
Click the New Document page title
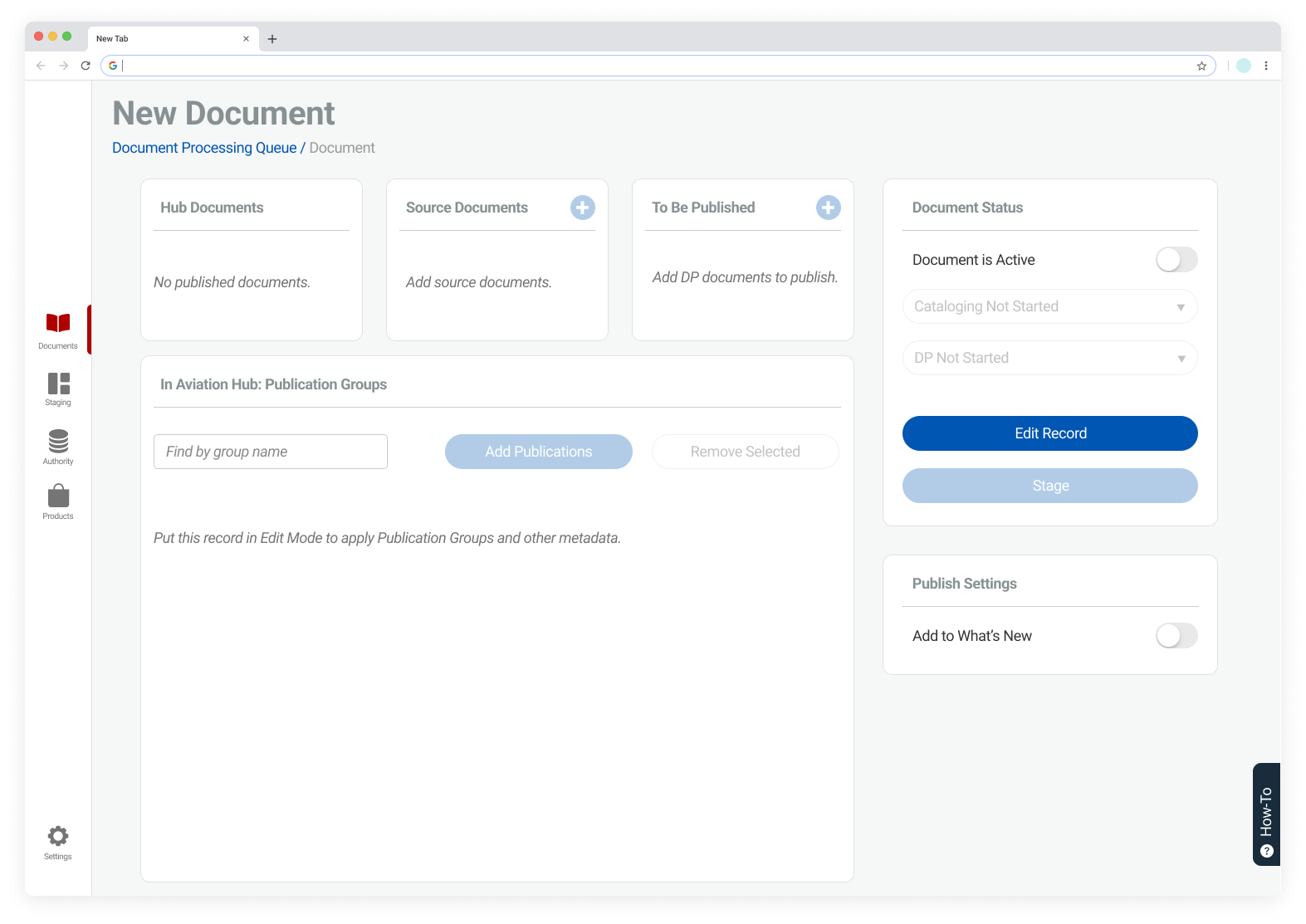(223, 113)
